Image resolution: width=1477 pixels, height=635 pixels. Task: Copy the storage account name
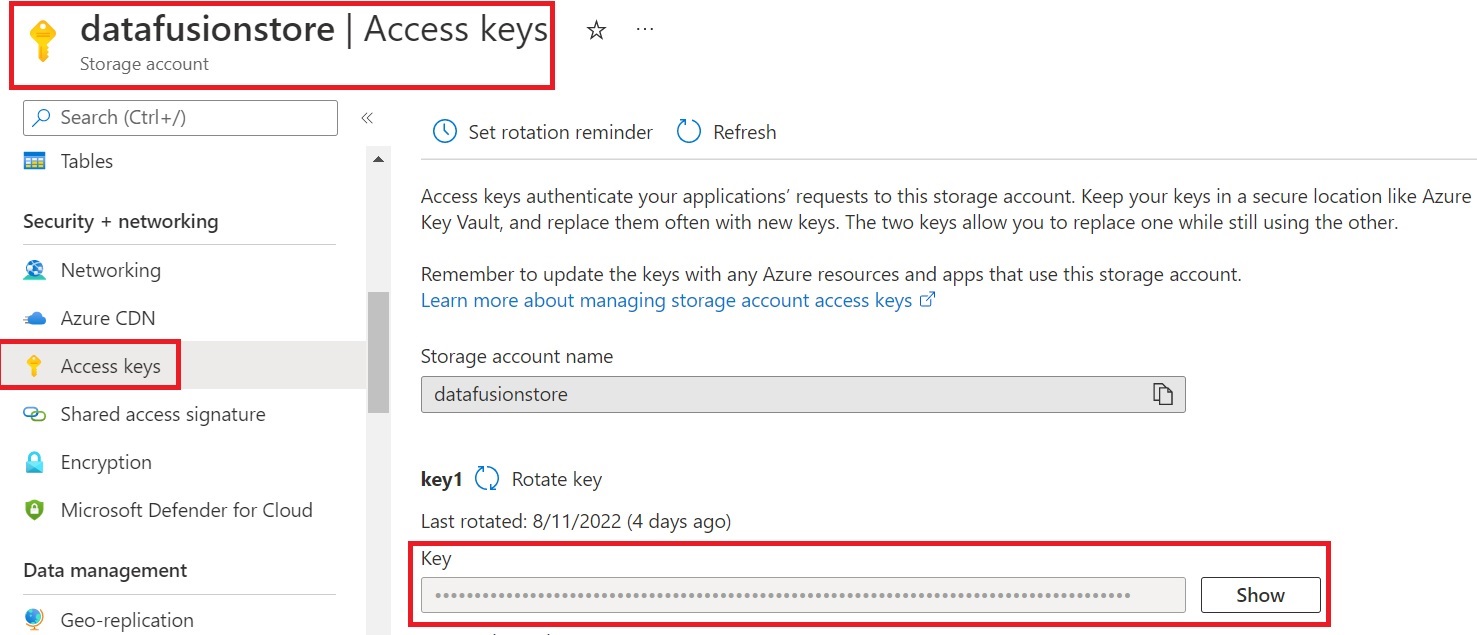click(1162, 394)
